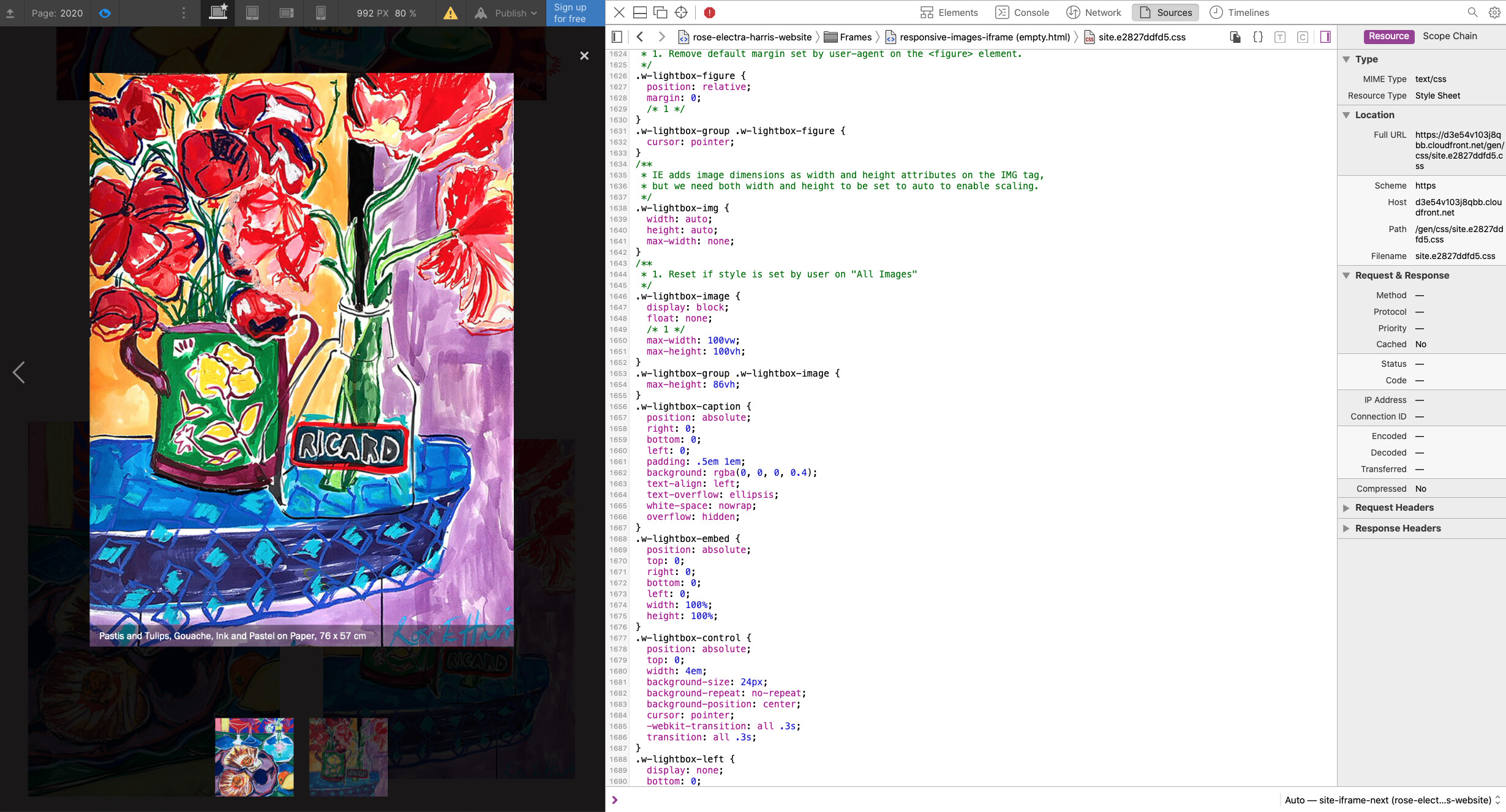Click the red error indicator icon
This screenshot has height=812, width=1506.
tap(709, 12)
